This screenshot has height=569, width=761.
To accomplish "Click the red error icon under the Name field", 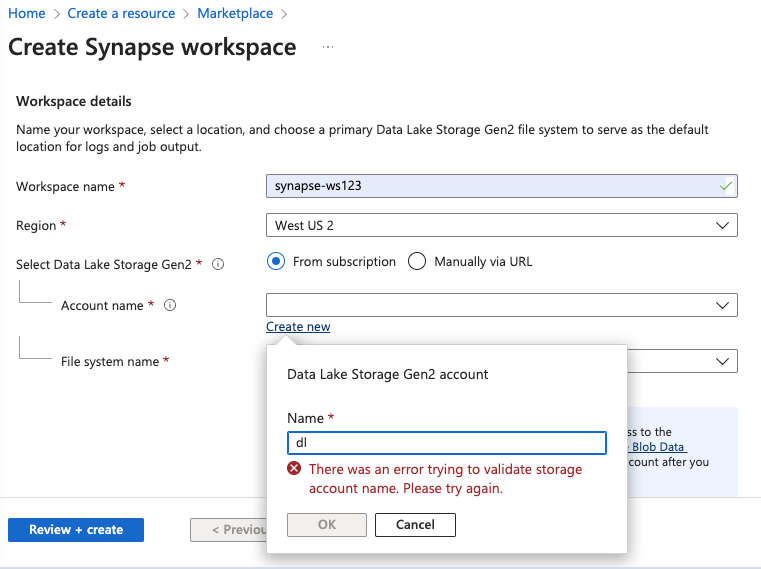I will pos(294,469).
